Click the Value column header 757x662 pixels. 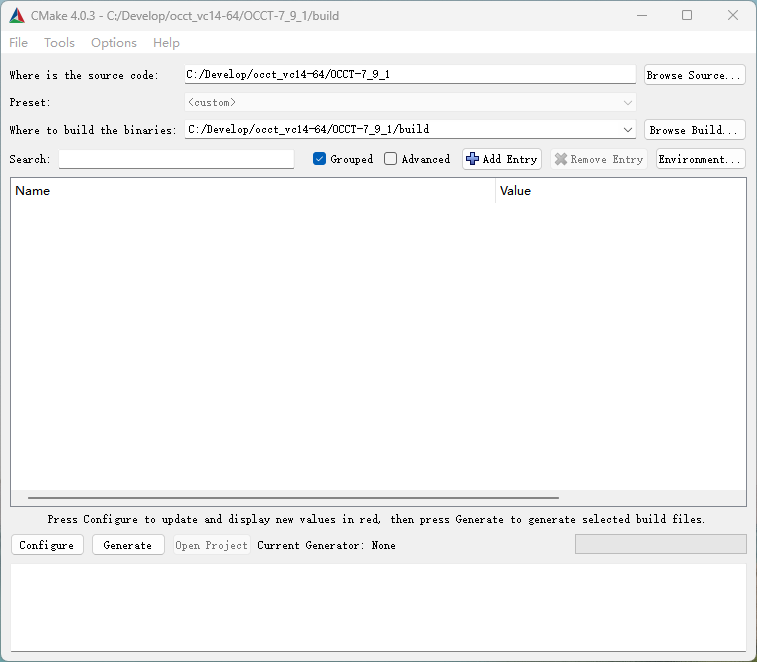621,191
